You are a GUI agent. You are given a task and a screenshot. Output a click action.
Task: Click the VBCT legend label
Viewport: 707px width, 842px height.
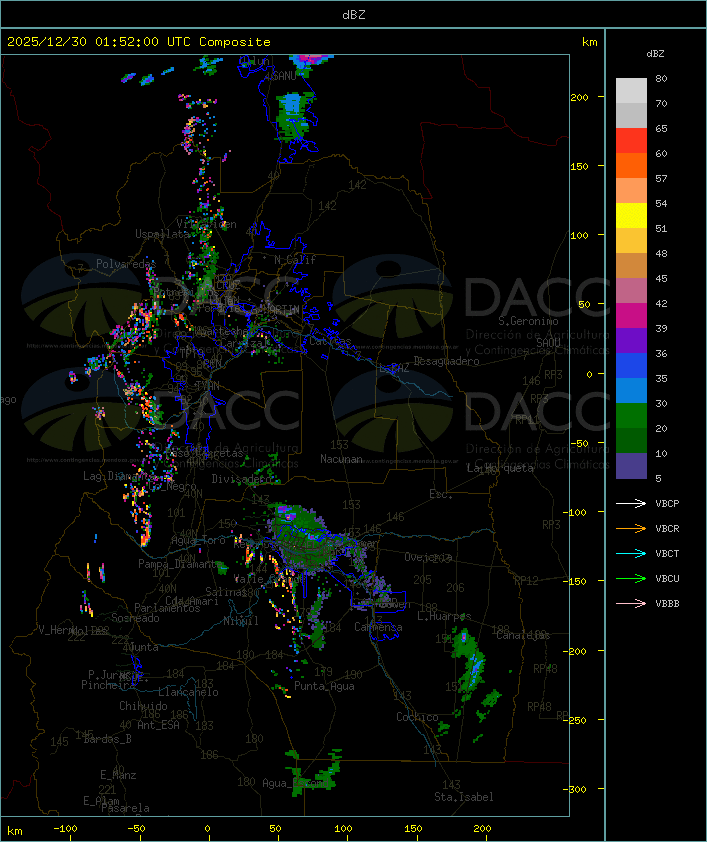tap(667, 554)
